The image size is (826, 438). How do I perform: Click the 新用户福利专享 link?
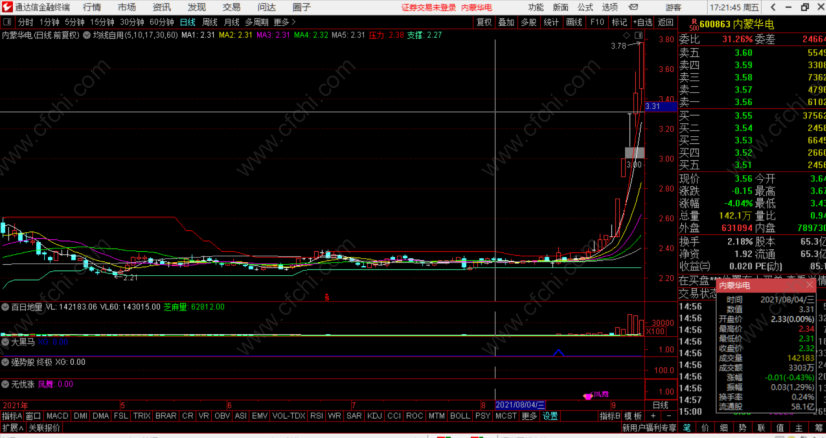[649, 427]
